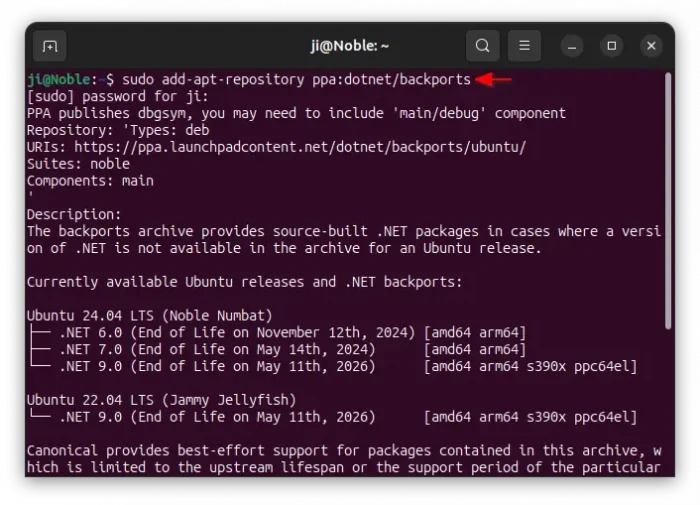Maximize the terminal window
Viewport: 700px width, 505px height.
pyautogui.click(x=612, y=46)
